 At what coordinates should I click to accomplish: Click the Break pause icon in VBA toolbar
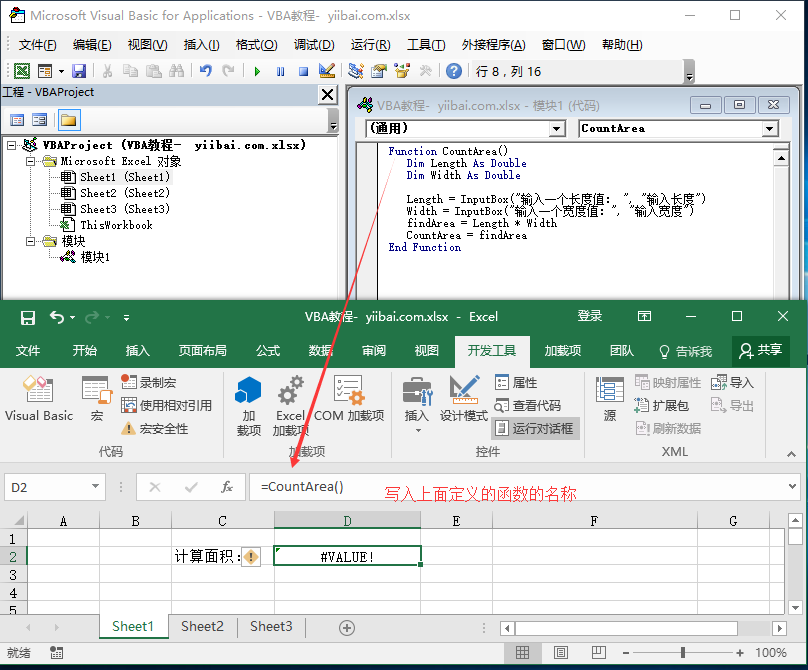point(280,71)
